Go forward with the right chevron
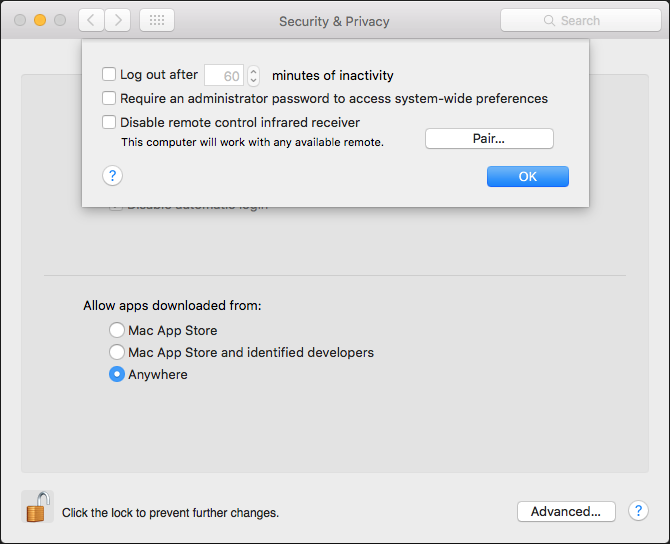Image resolution: width=670 pixels, height=544 pixels. click(x=118, y=20)
